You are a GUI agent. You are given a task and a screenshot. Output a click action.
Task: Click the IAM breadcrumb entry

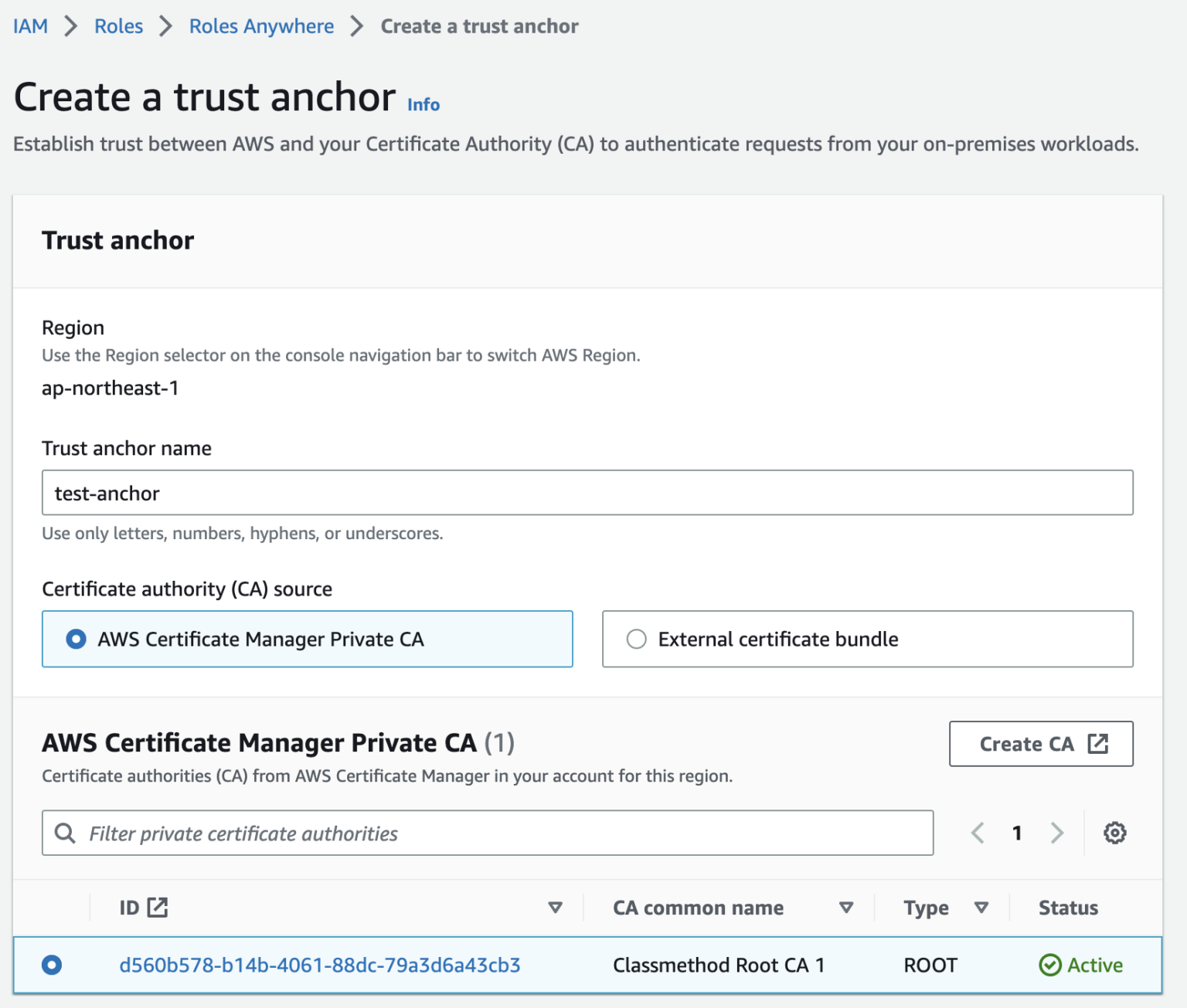coord(29,25)
